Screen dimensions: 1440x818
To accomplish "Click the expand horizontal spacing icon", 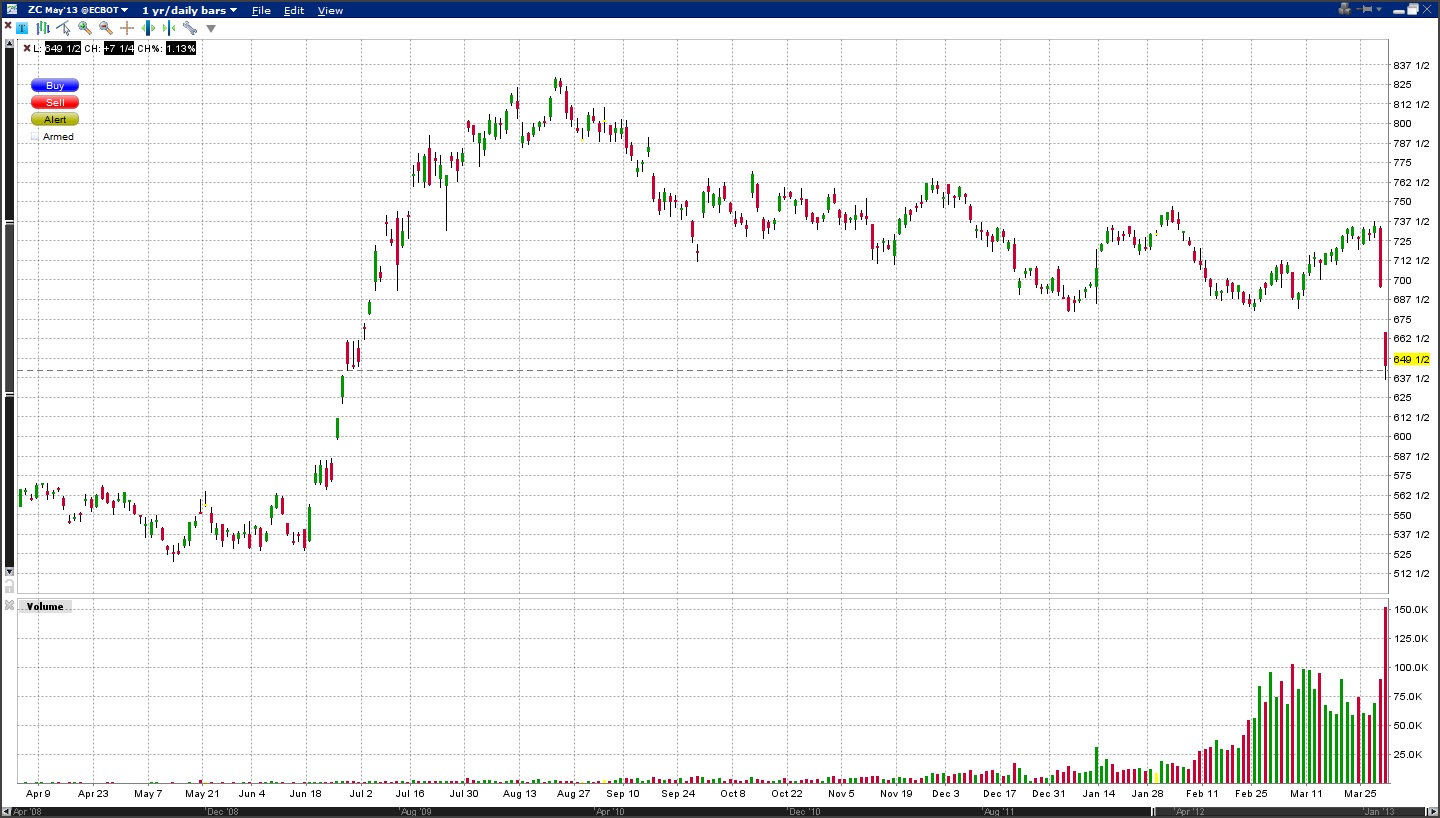I will pyautogui.click(x=148, y=28).
